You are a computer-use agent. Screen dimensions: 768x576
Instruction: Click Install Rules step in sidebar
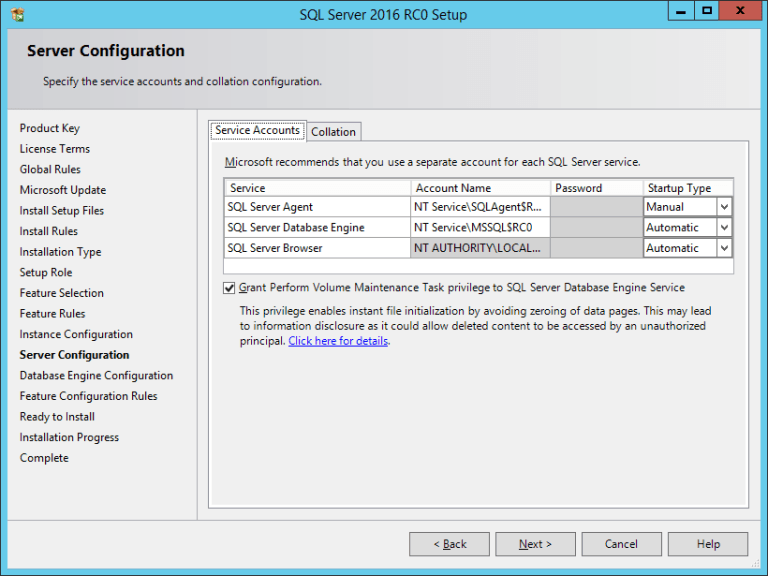coord(48,231)
